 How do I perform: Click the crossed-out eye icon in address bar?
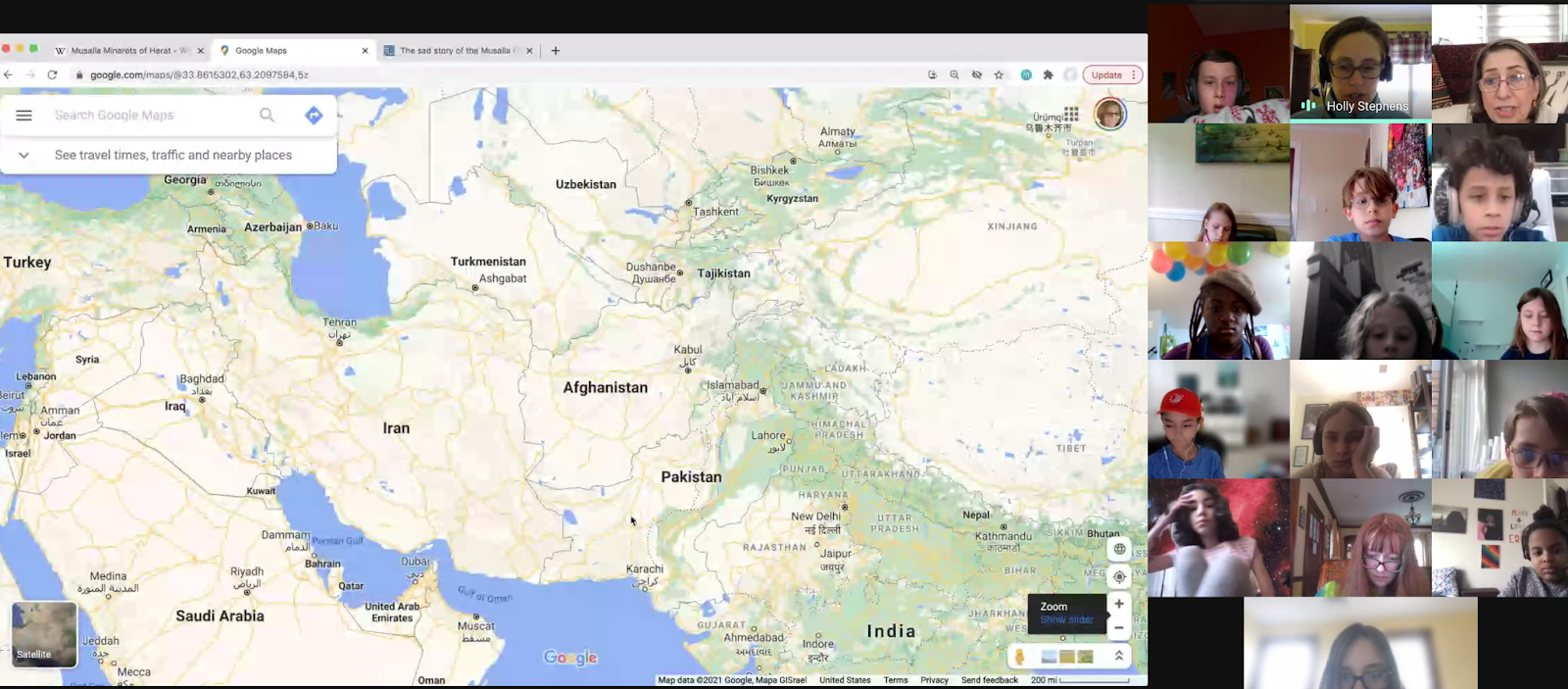click(977, 74)
